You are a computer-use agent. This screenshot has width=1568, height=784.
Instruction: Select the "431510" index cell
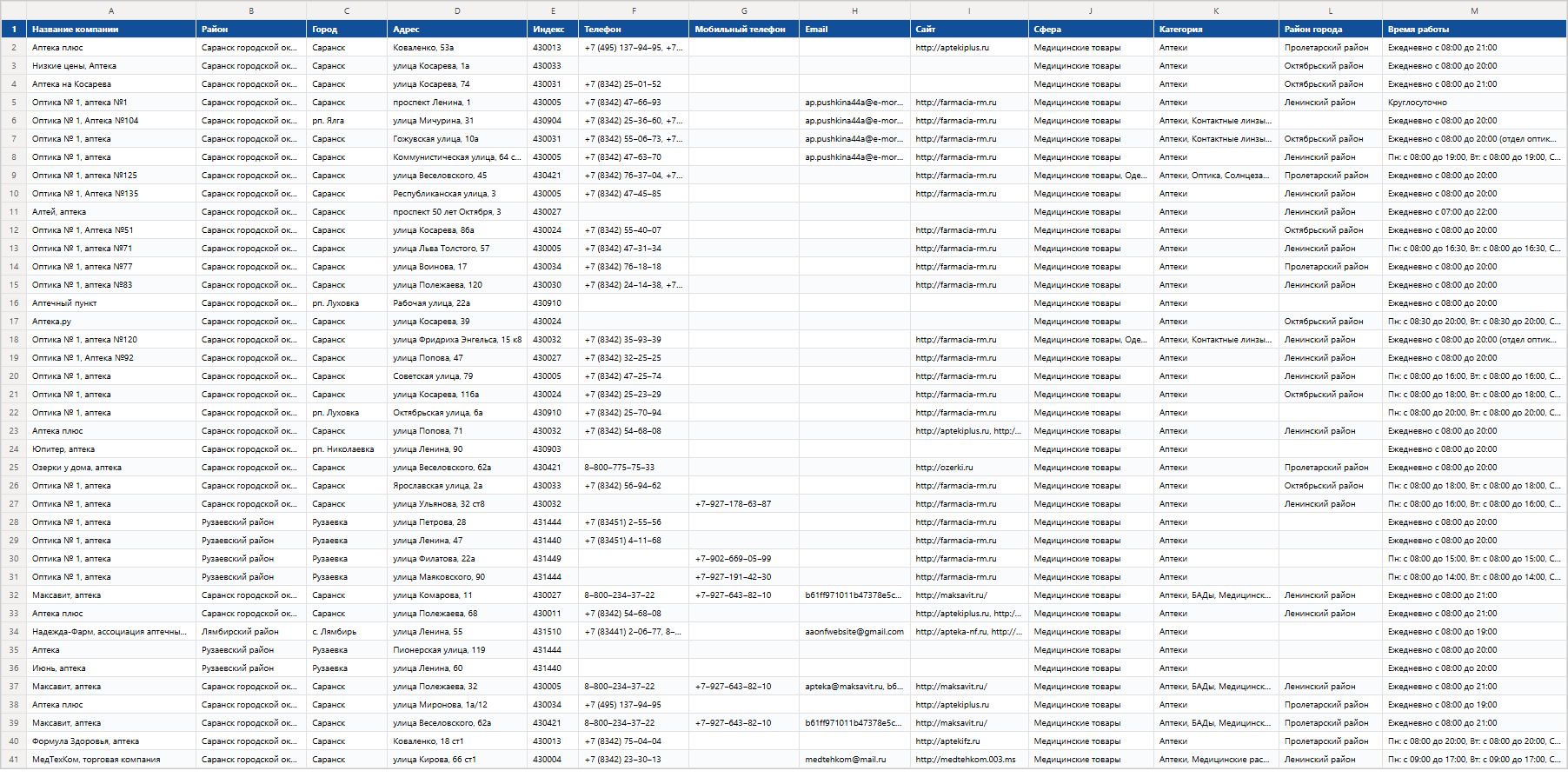click(x=553, y=631)
